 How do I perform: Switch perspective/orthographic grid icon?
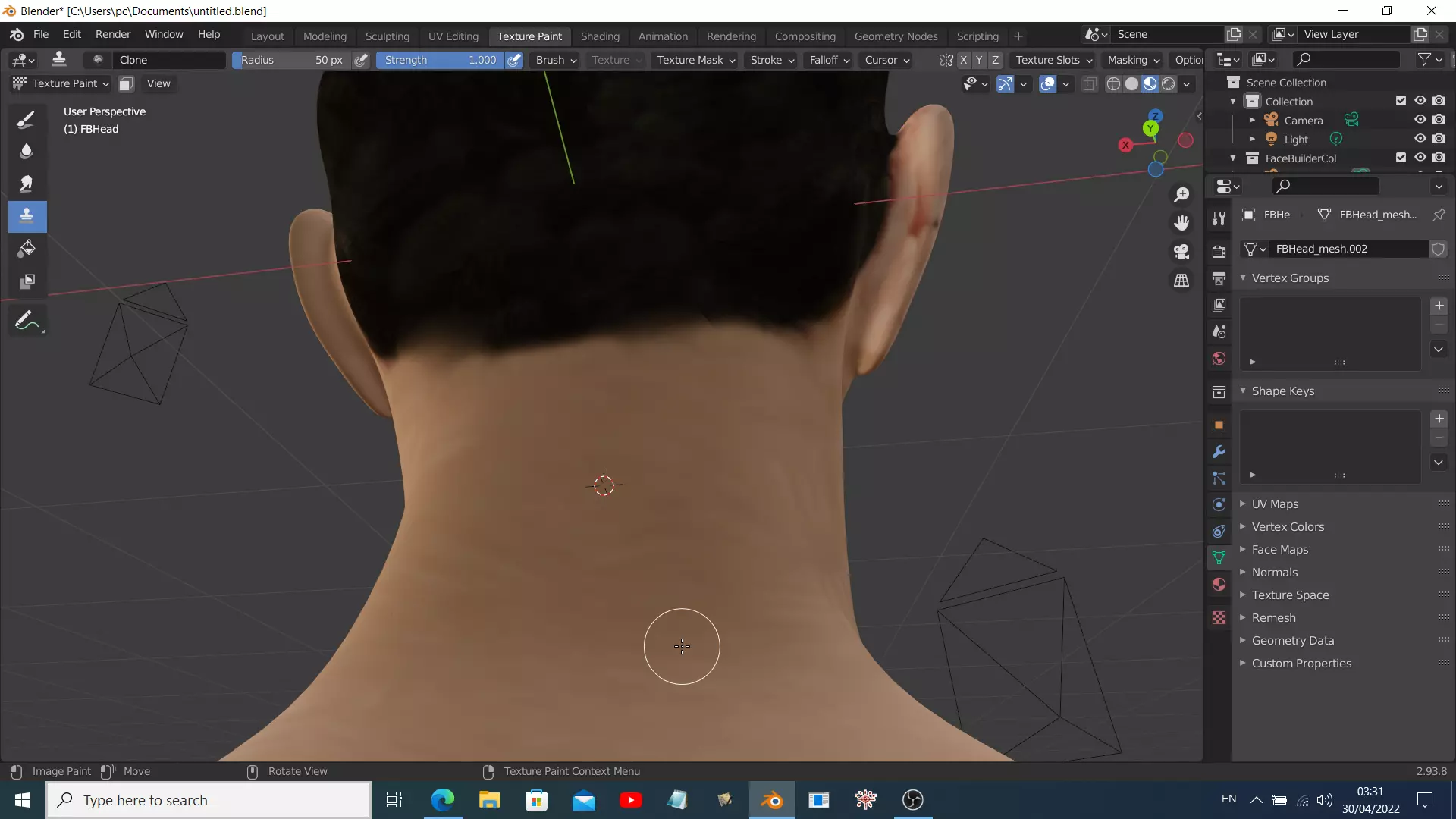(x=1181, y=281)
